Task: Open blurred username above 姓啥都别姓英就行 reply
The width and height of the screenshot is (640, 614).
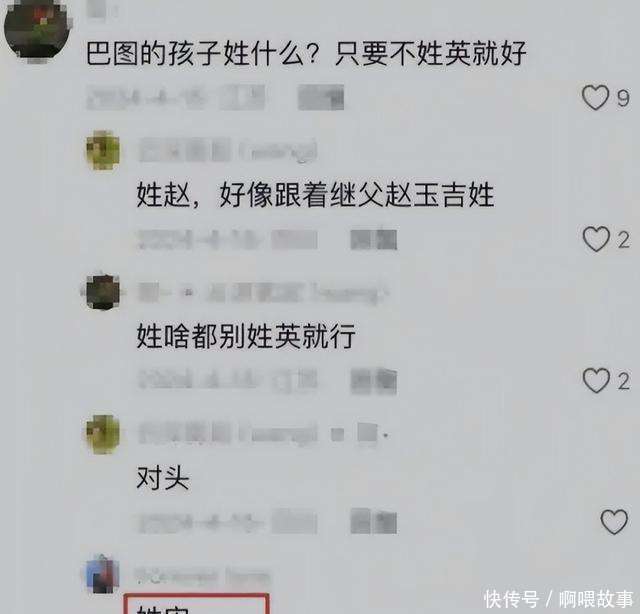Action: point(263,292)
